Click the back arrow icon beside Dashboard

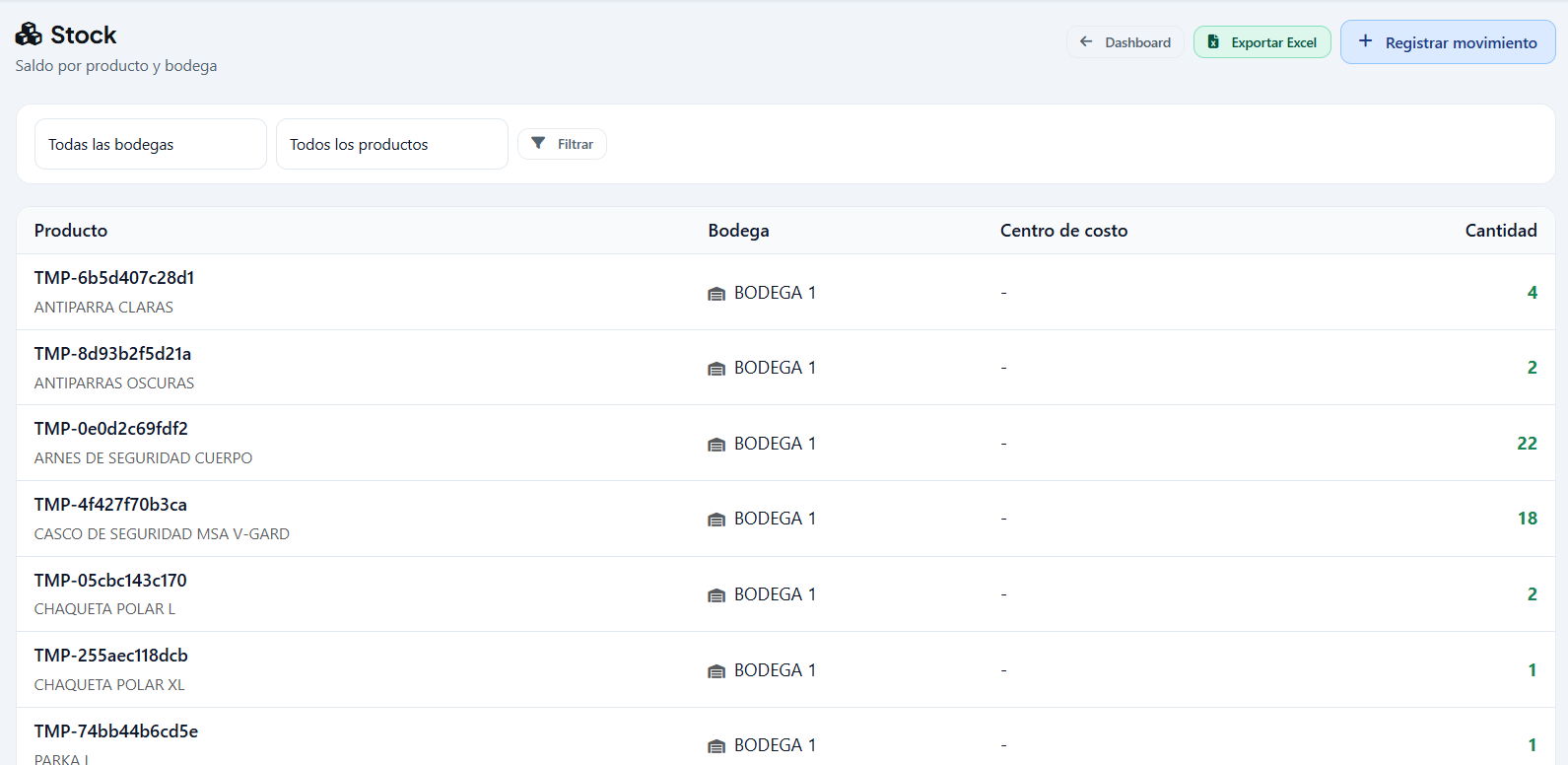[x=1086, y=41]
